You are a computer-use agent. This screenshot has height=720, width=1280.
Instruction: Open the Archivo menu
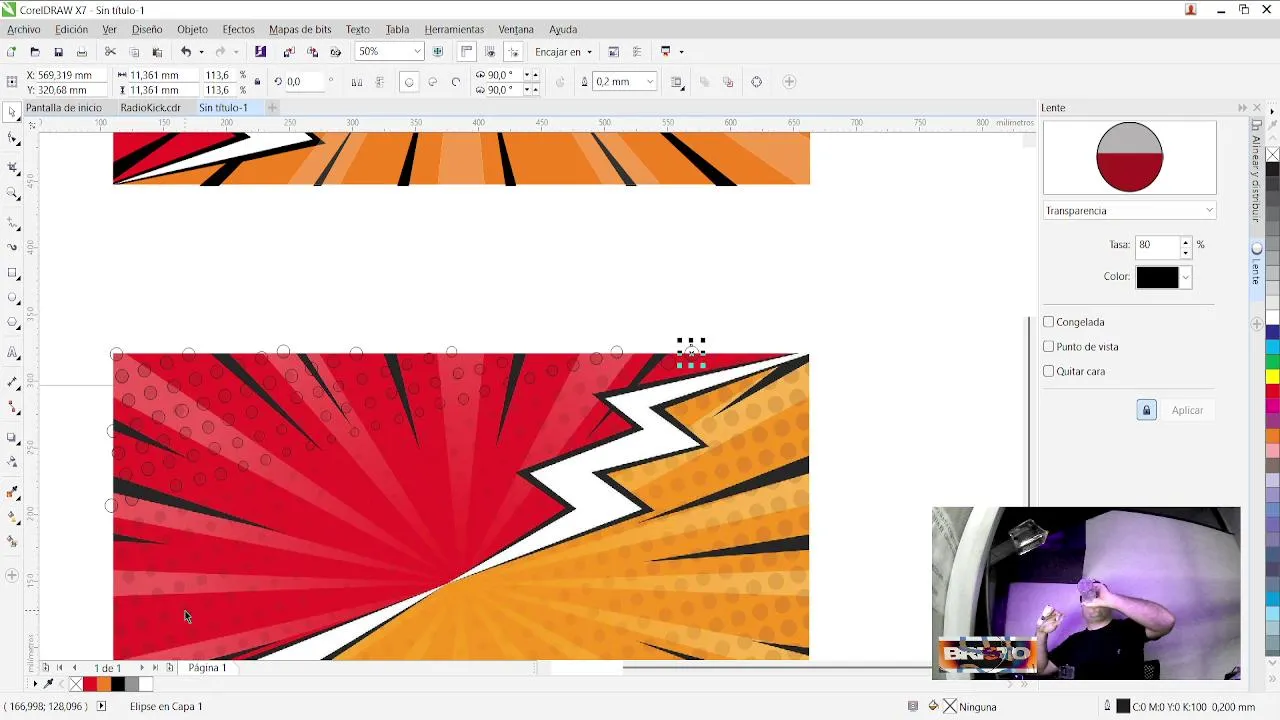pos(24,29)
